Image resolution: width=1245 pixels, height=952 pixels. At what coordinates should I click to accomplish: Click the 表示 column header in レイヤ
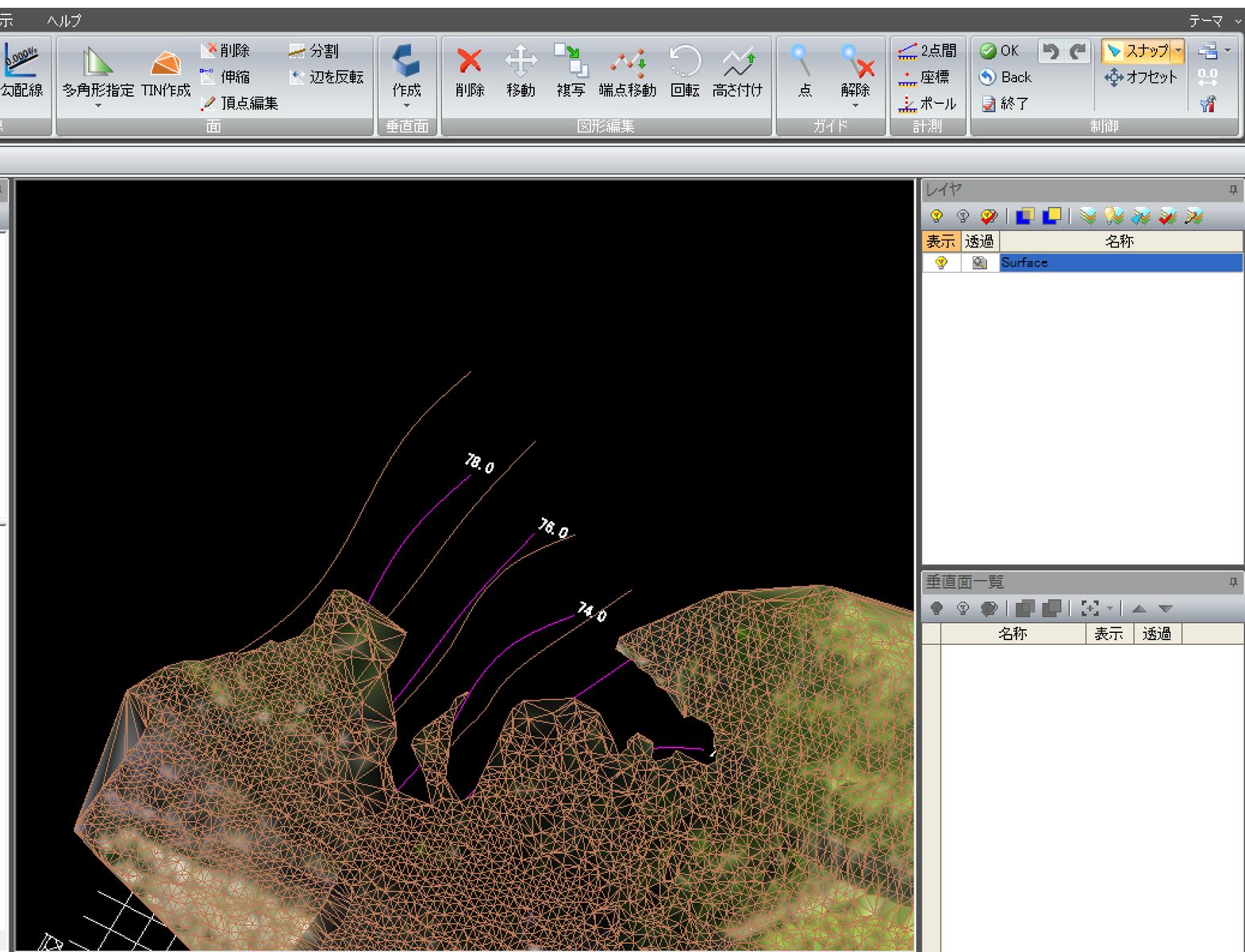[x=941, y=241]
